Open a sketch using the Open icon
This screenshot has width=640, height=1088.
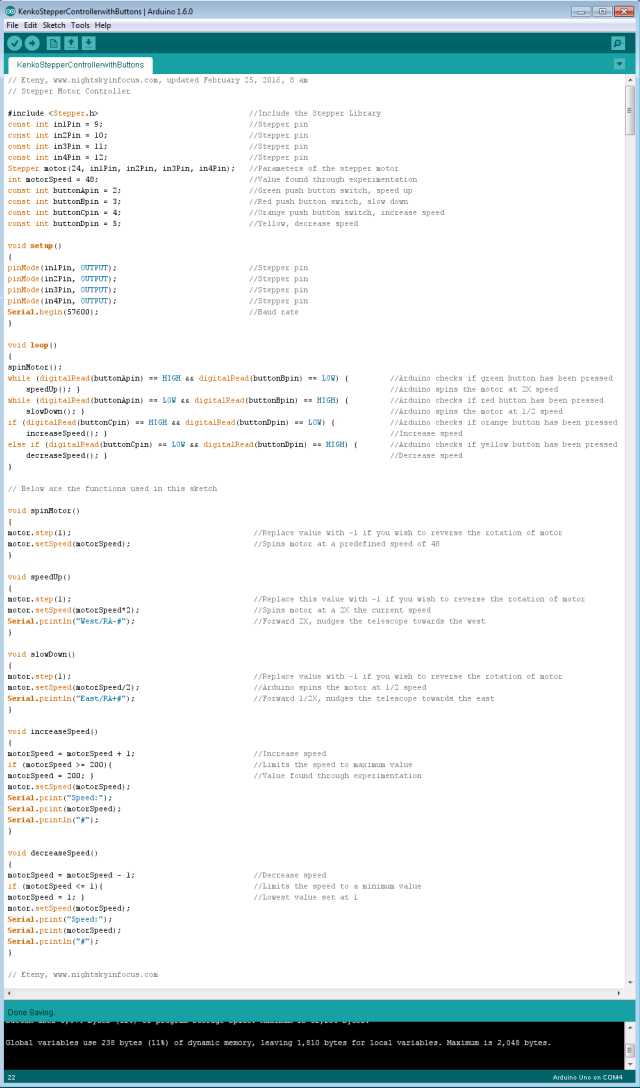point(71,44)
